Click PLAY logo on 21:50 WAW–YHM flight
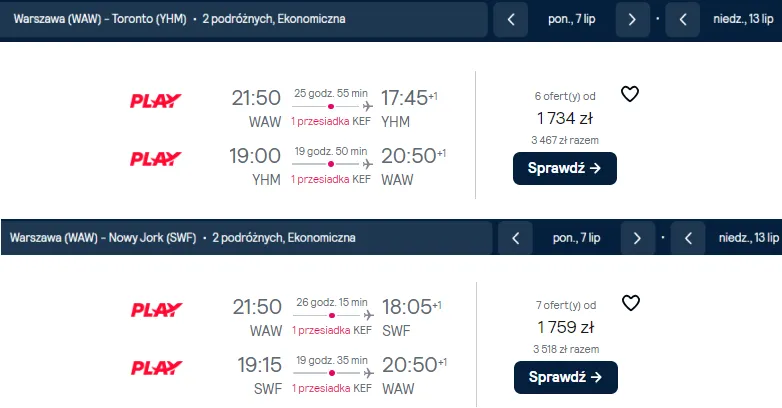Screen dimensions: 782x408 click(156, 101)
